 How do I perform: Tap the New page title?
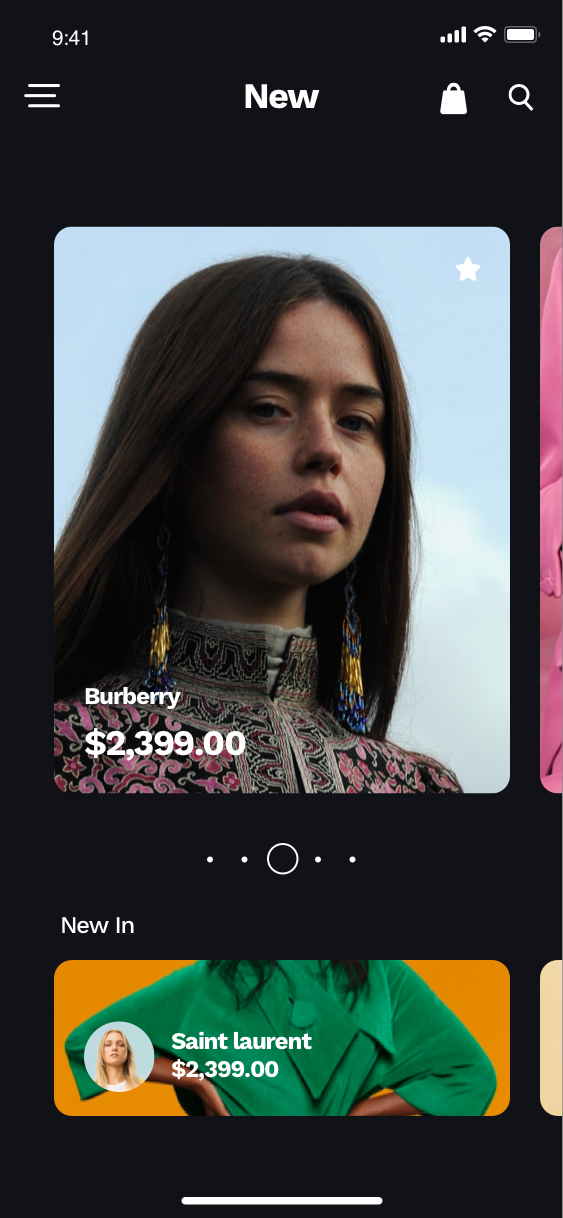pos(282,97)
